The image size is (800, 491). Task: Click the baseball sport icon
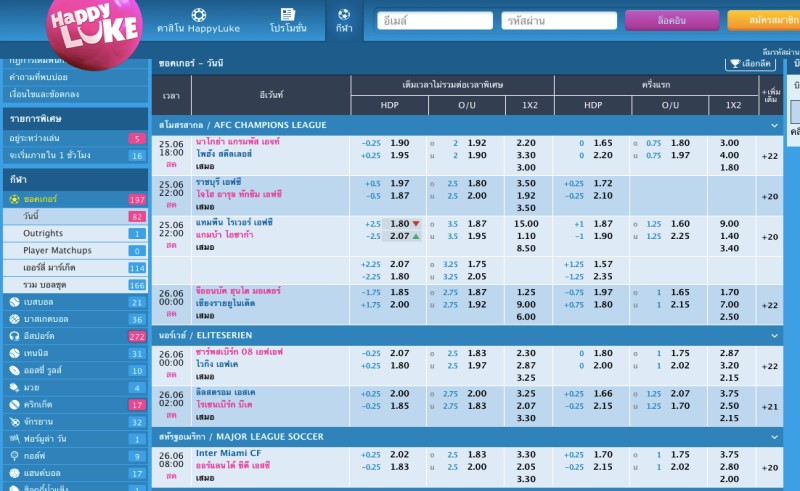point(14,302)
